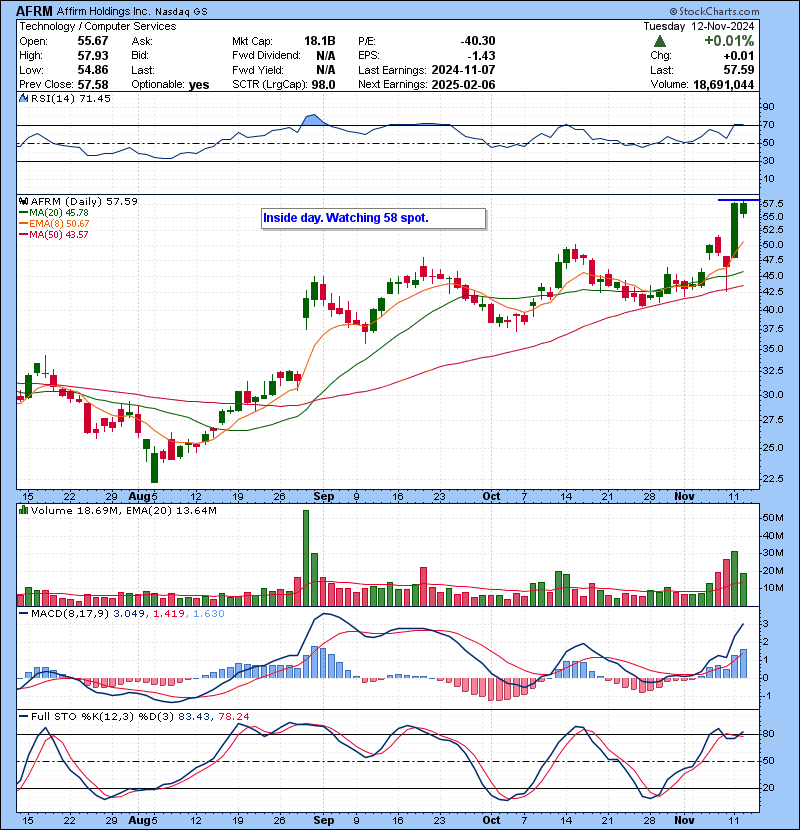
Task: Click the 50M volume axis label
Action: point(773,518)
